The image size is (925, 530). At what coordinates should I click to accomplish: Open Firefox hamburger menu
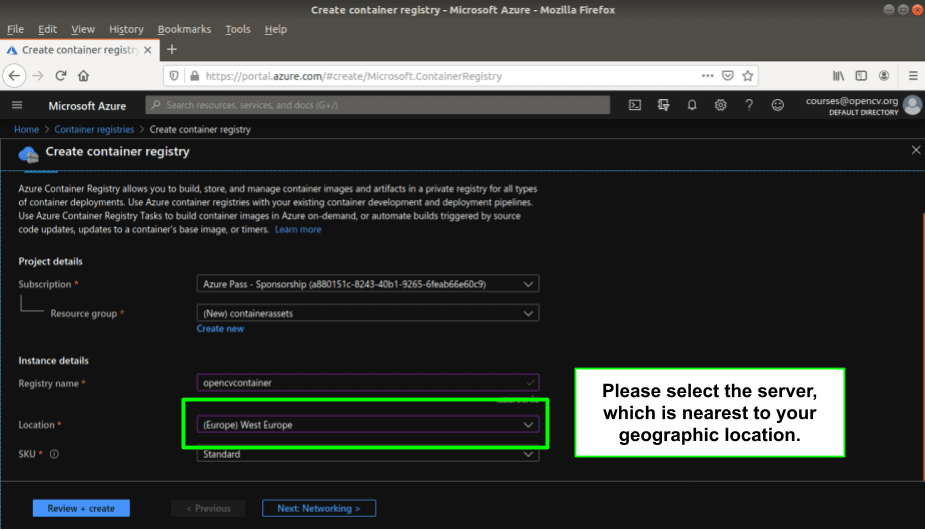[913, 76]
